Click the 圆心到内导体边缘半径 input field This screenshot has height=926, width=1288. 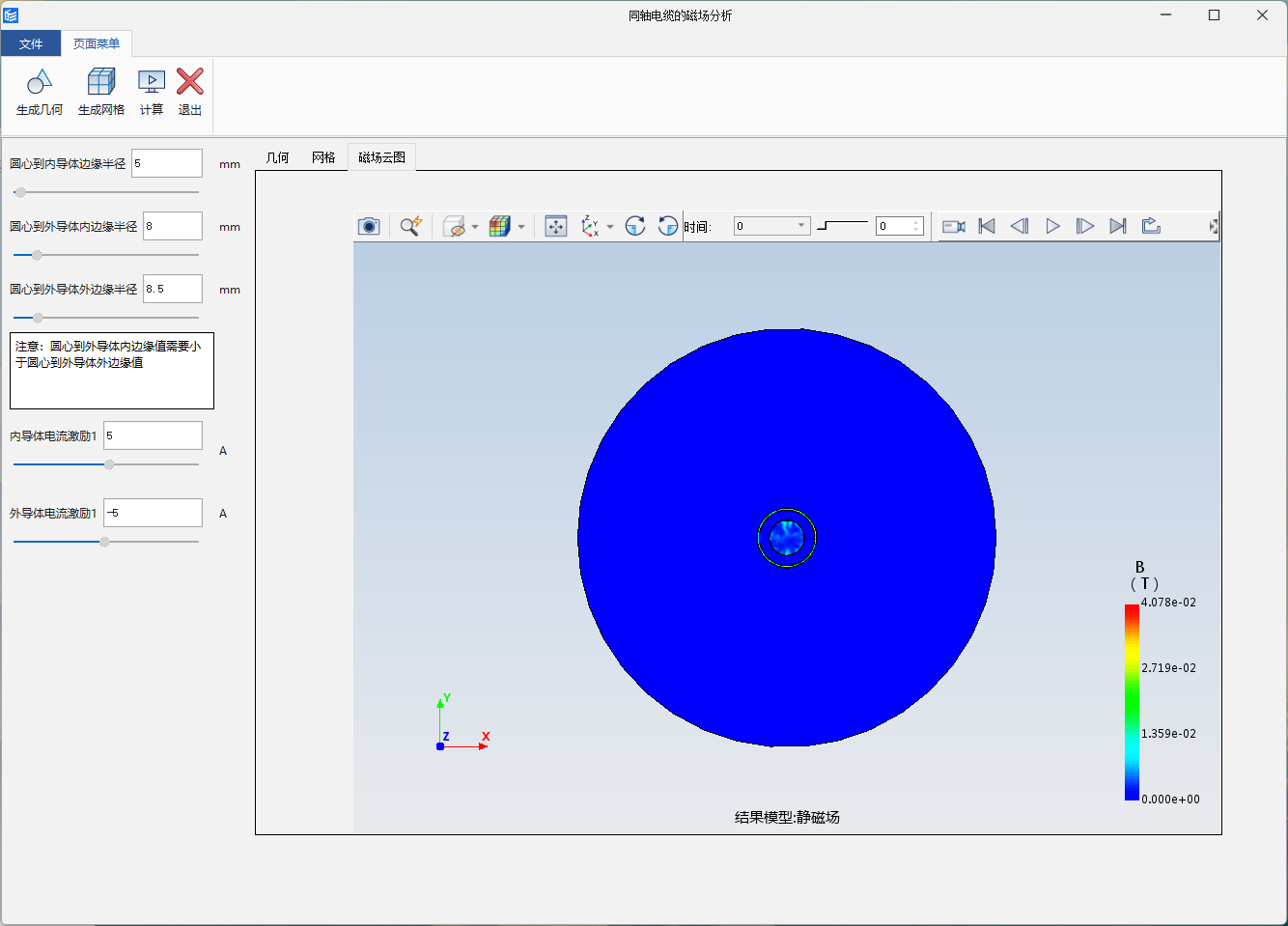point(167,163)
